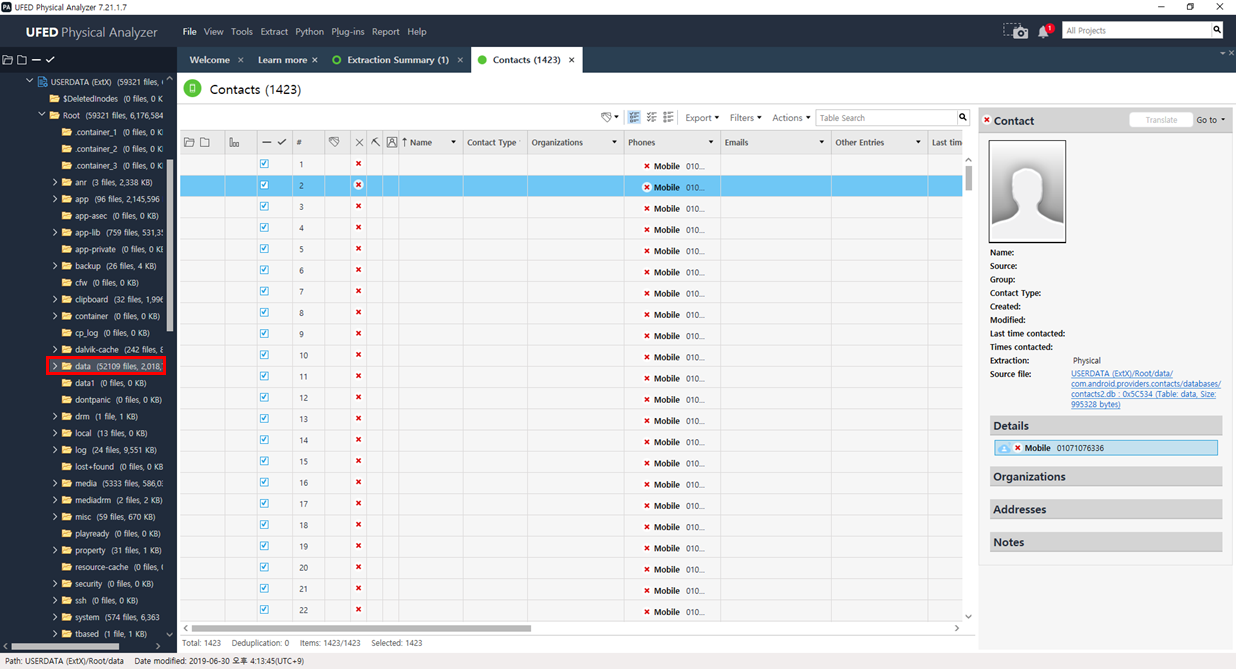The width and height of the screenshot is (1236, 669).
Task: Open the Filters dropdown
Action: pyautogui.click(x=745, y=118)
